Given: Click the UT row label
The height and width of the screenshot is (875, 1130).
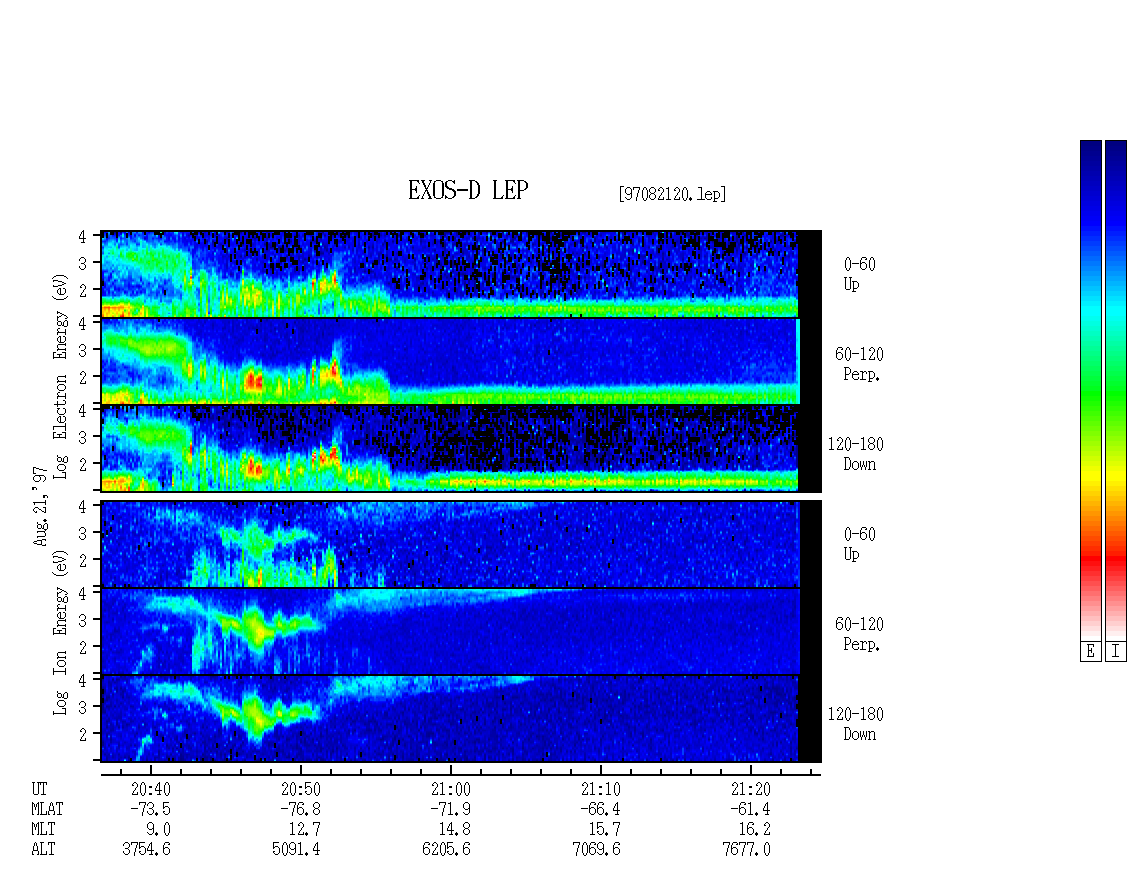Looking at the screenshot, I should pos(39,789).
